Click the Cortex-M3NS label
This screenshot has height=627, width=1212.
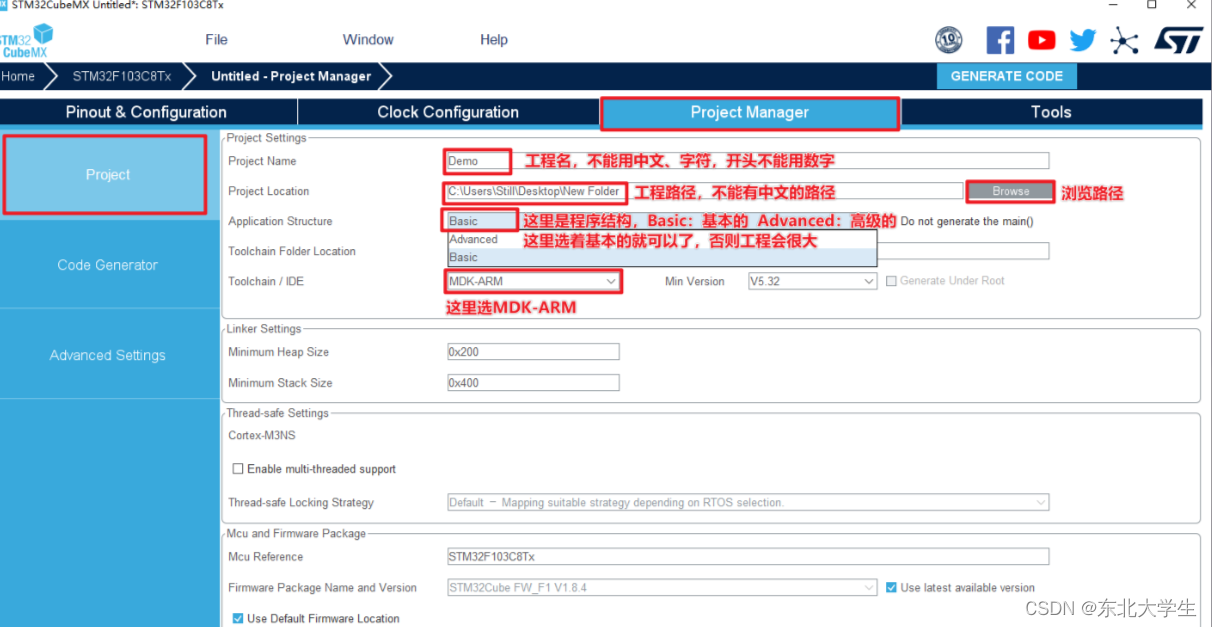(x=262, y=436)
